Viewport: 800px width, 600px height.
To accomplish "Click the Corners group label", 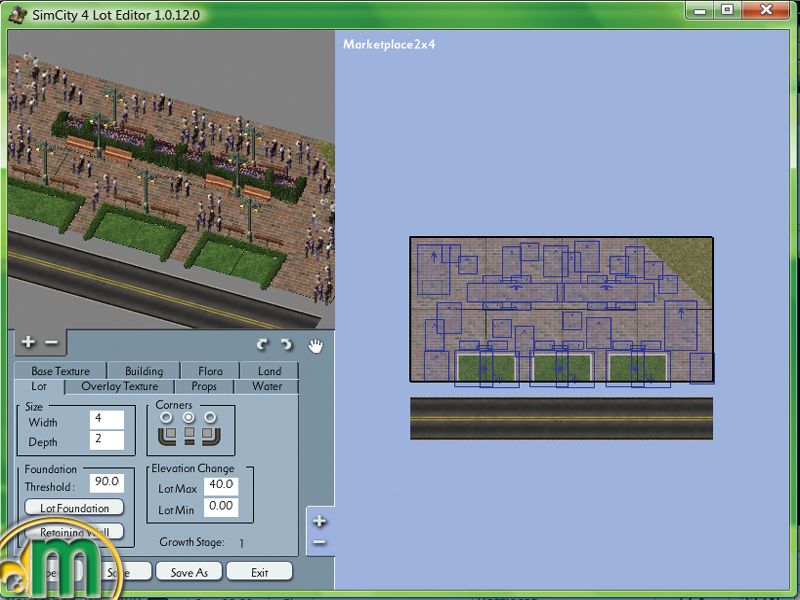I will [x=174, y=405].
